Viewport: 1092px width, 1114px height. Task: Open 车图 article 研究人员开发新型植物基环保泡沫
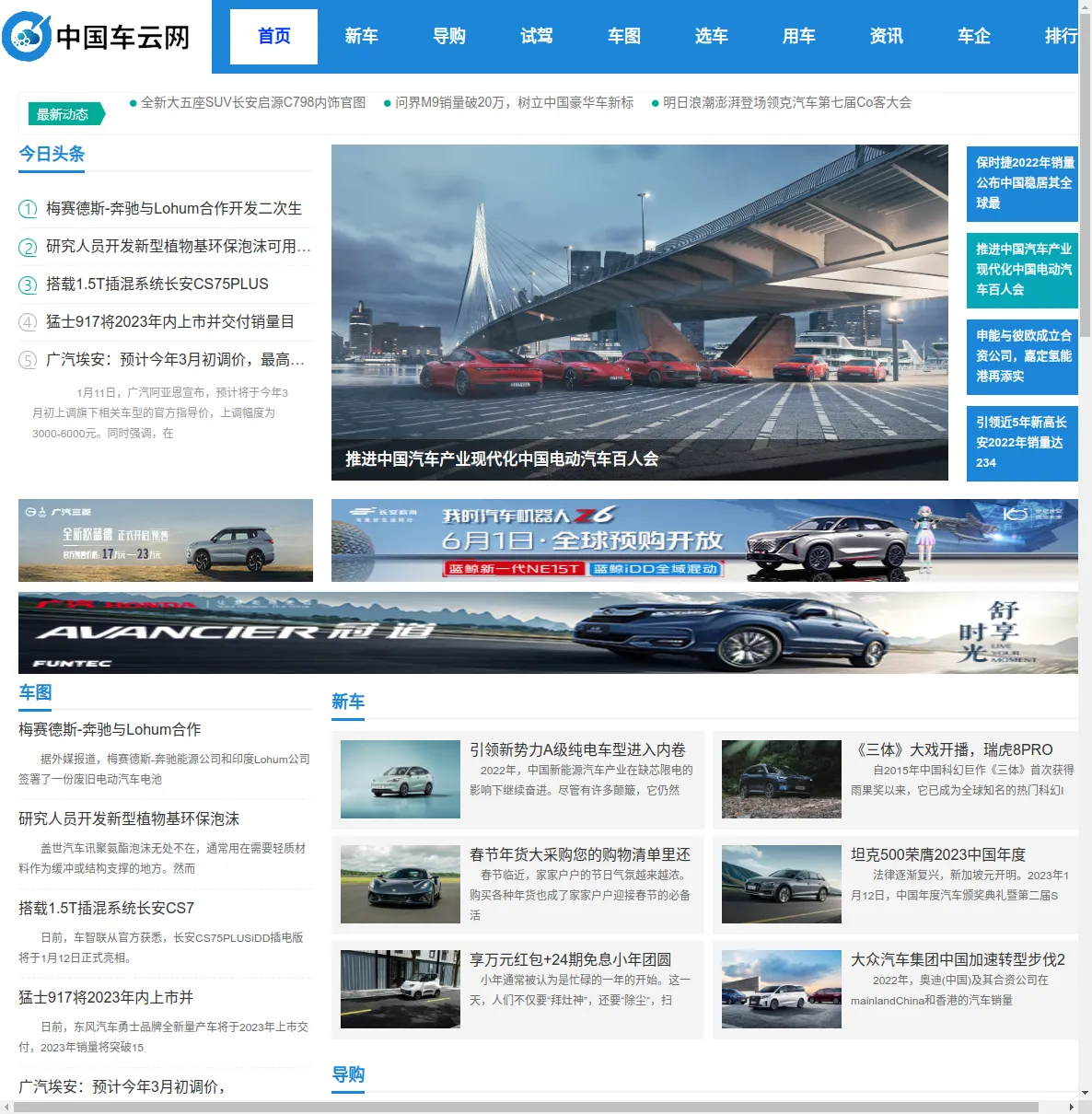[x=129, y=818]
